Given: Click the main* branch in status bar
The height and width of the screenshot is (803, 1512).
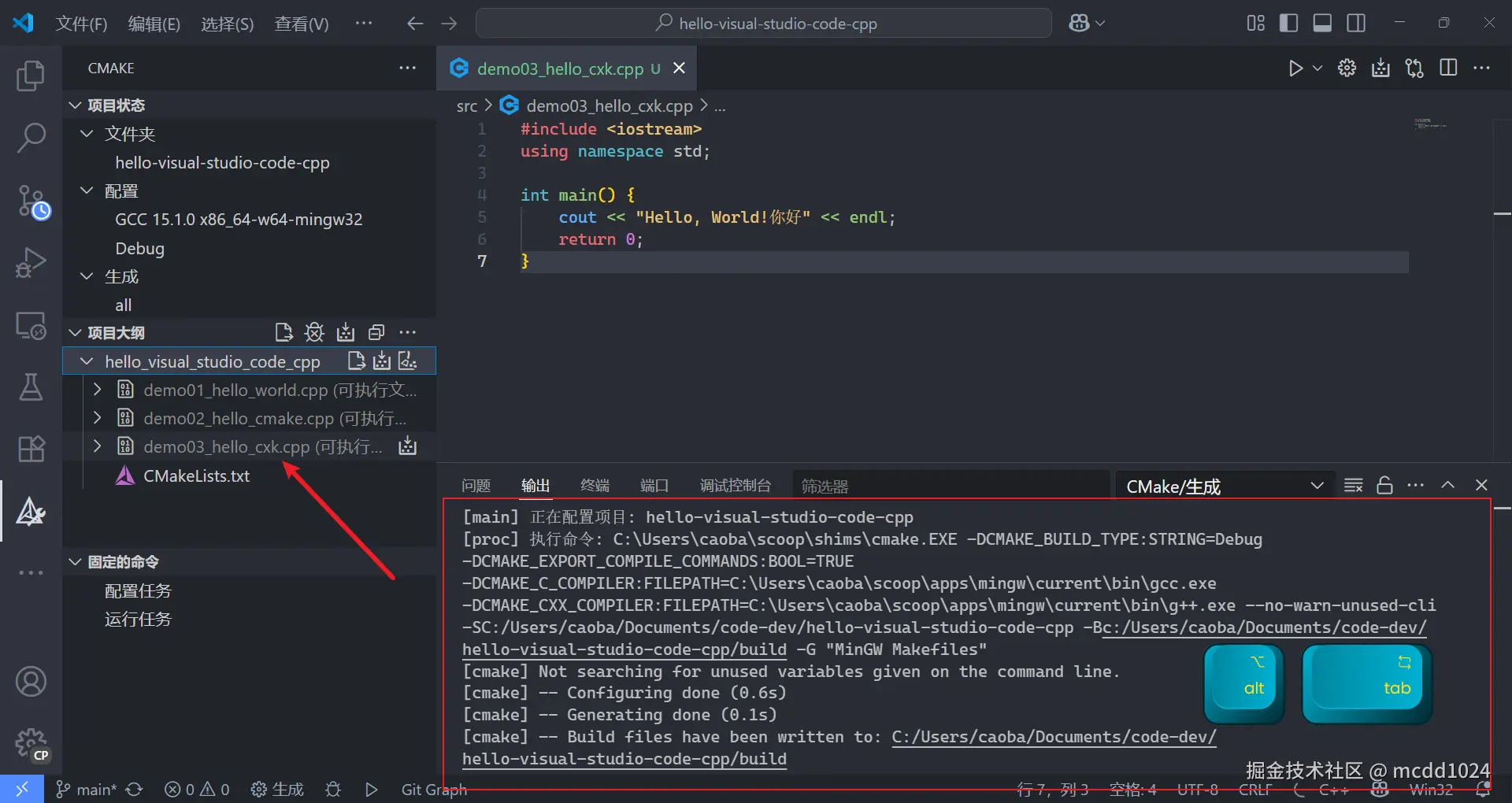Looking at the screenshot, I should tap(87, 790).
